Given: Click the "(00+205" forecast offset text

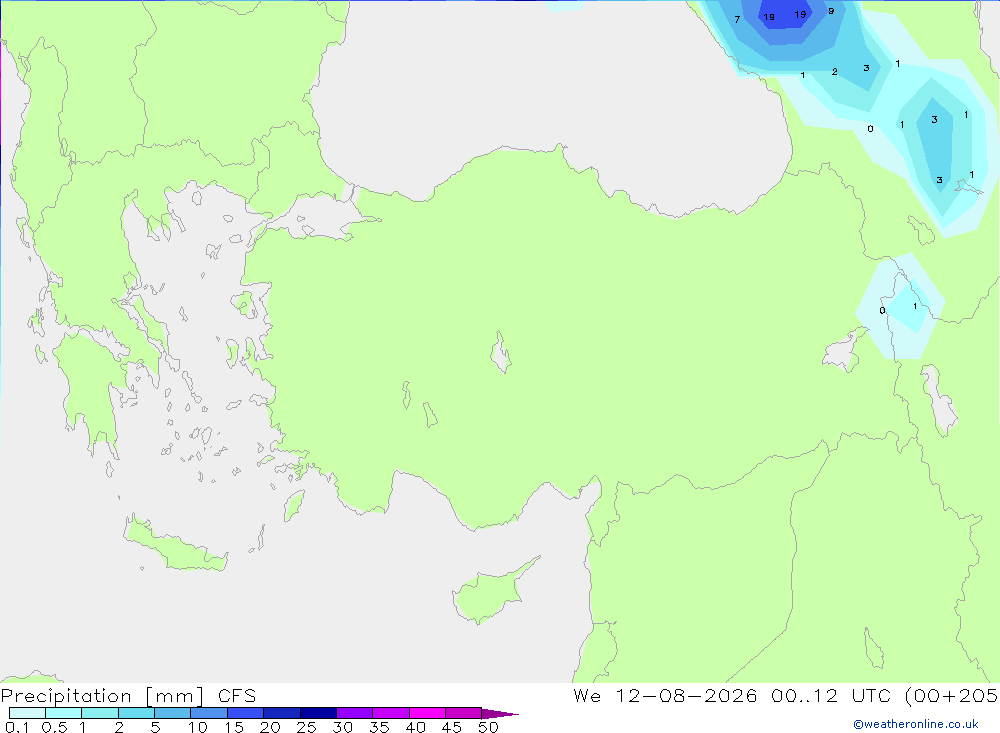Looking at the screenshot, I should [x=951, y=696].
